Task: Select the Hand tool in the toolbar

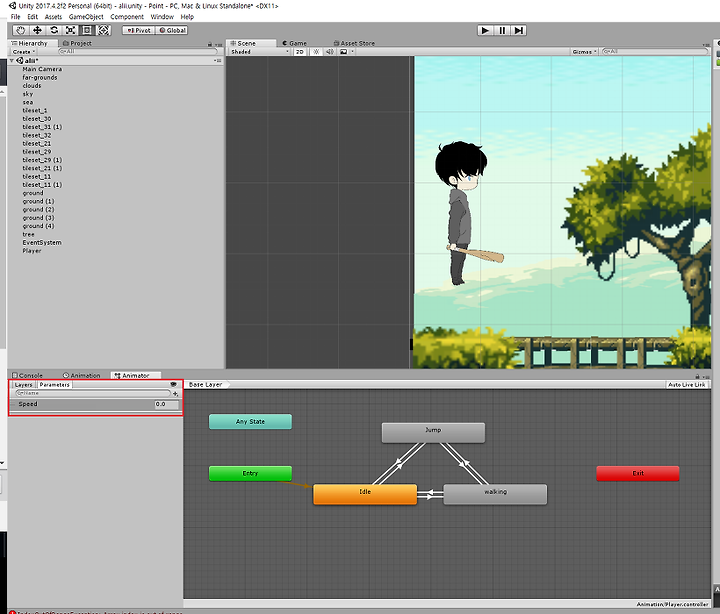Action: pyautogui.click(x=21, y=30)
